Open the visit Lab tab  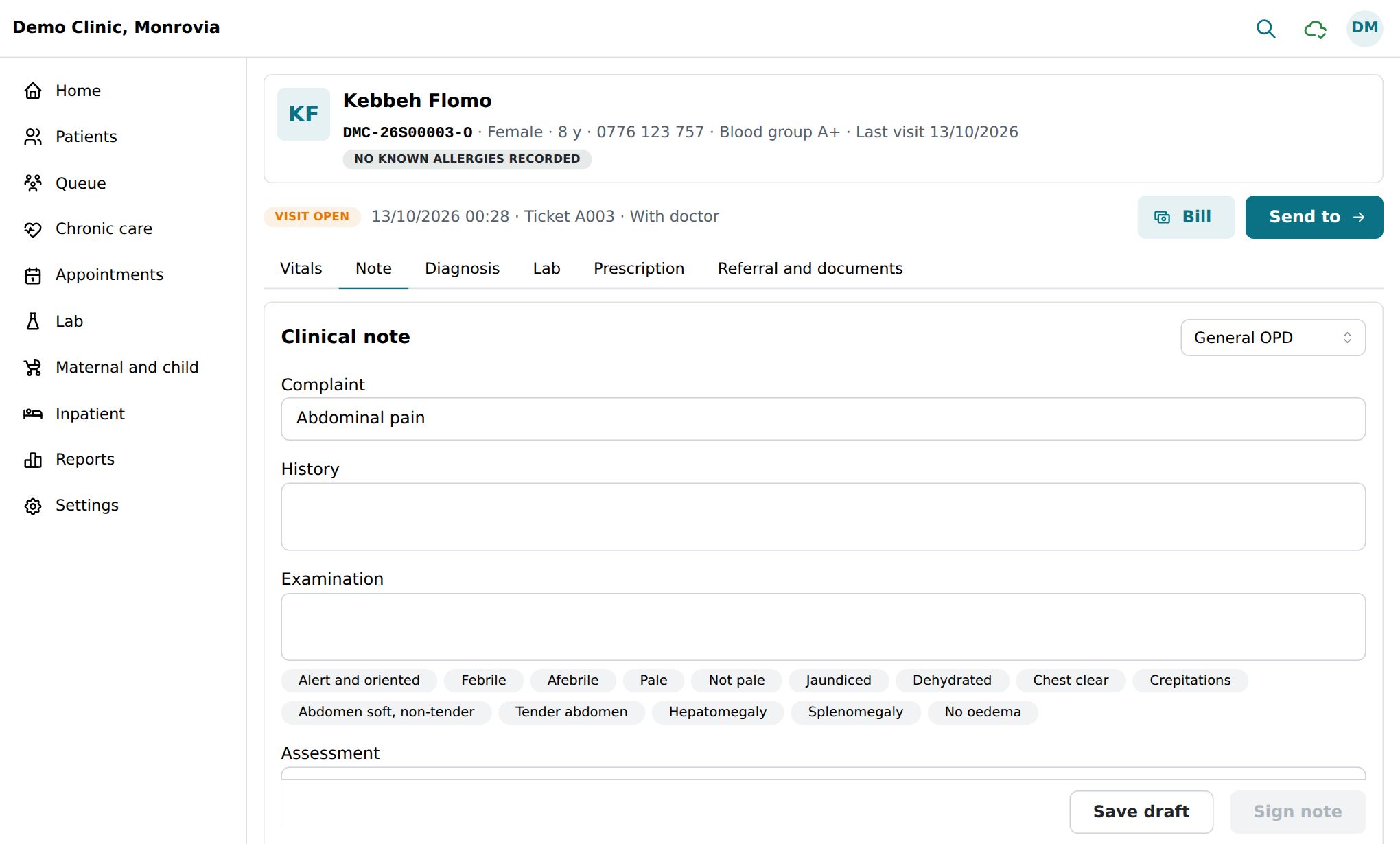[x=546, y=268]
